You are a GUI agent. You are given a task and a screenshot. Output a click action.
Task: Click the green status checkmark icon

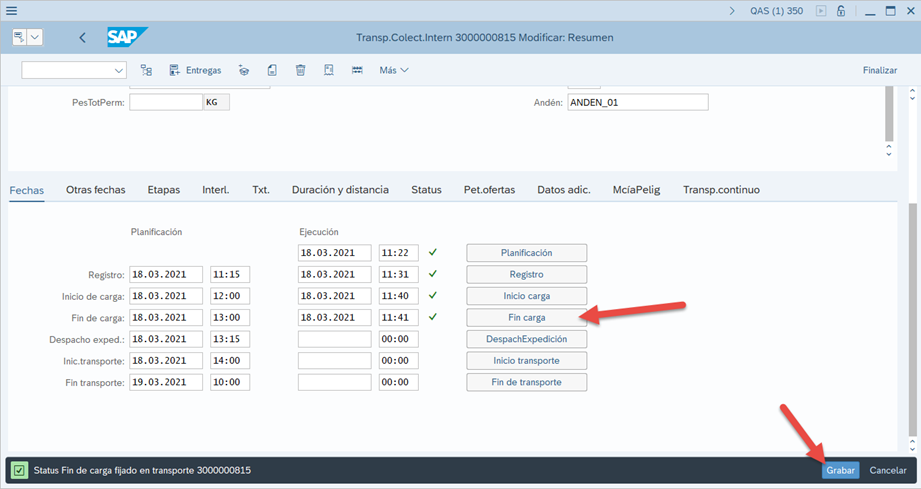pyautogui.click(x=19, y=470)
